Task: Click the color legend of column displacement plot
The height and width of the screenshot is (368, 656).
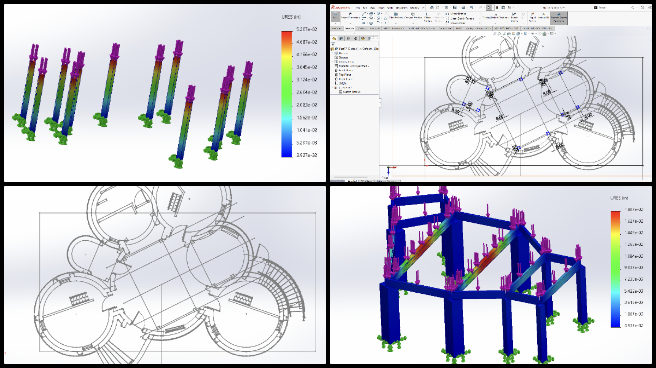Action: tap(287, 94)
